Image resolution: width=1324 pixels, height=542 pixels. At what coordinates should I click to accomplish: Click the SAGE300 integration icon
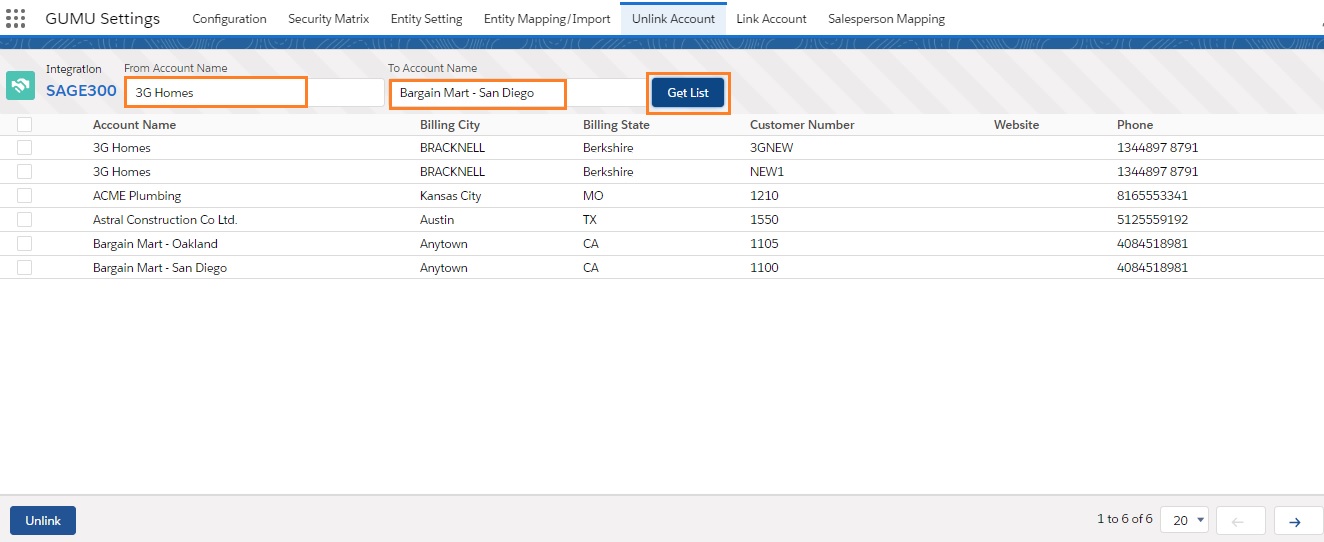point(20,86)
